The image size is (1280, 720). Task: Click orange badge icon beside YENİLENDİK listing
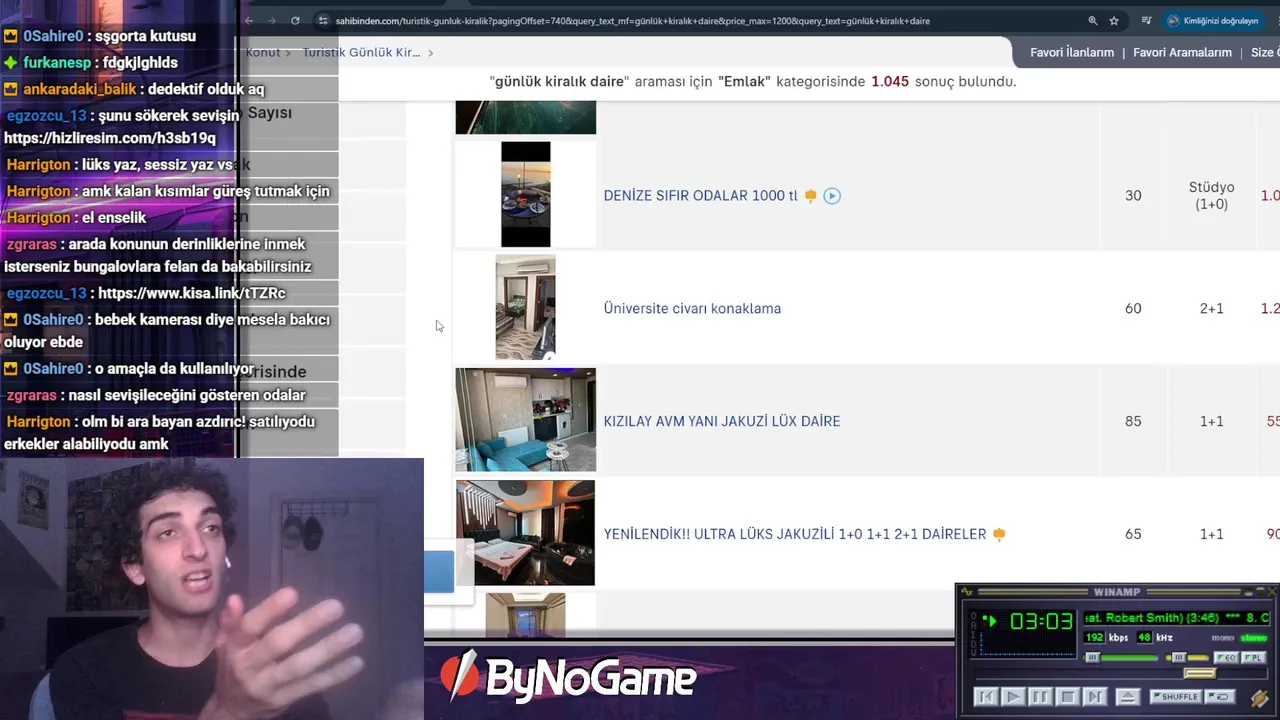(x=998, y=534)
